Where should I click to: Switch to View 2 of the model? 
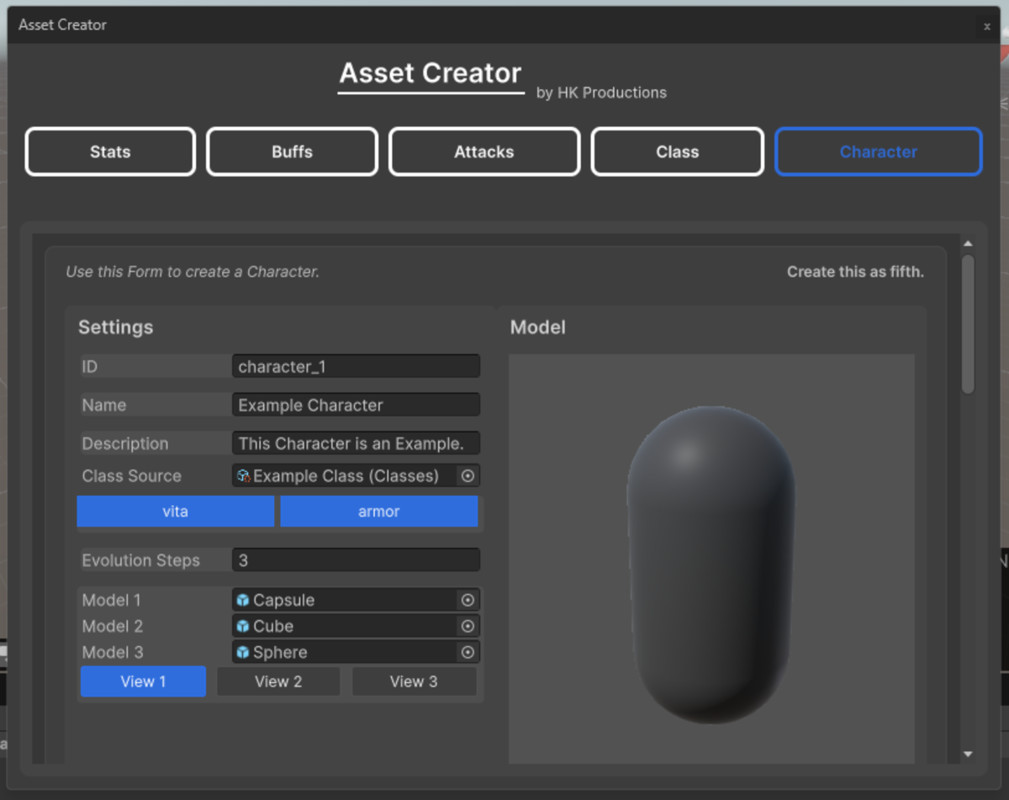[x=278, y=681]
